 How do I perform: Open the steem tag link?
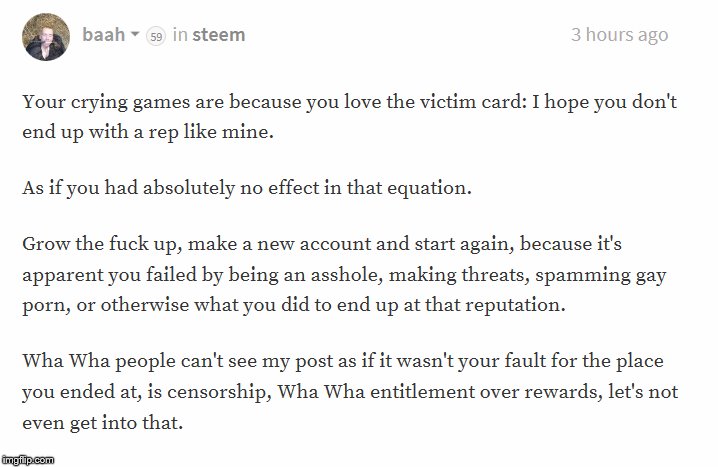coord(218,35)
